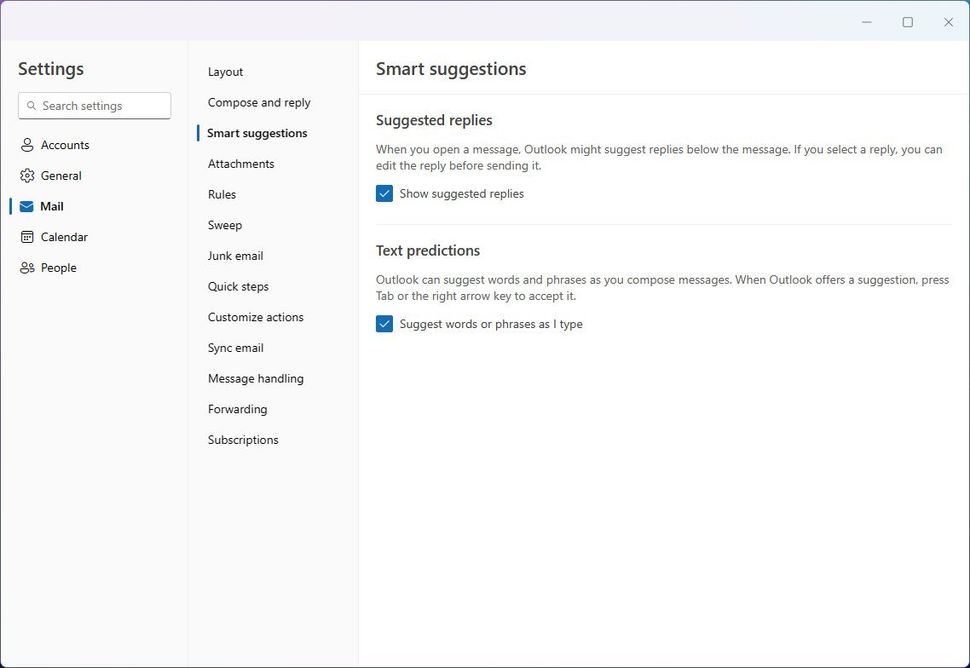Open the Accounts section icon

[25, 144]
